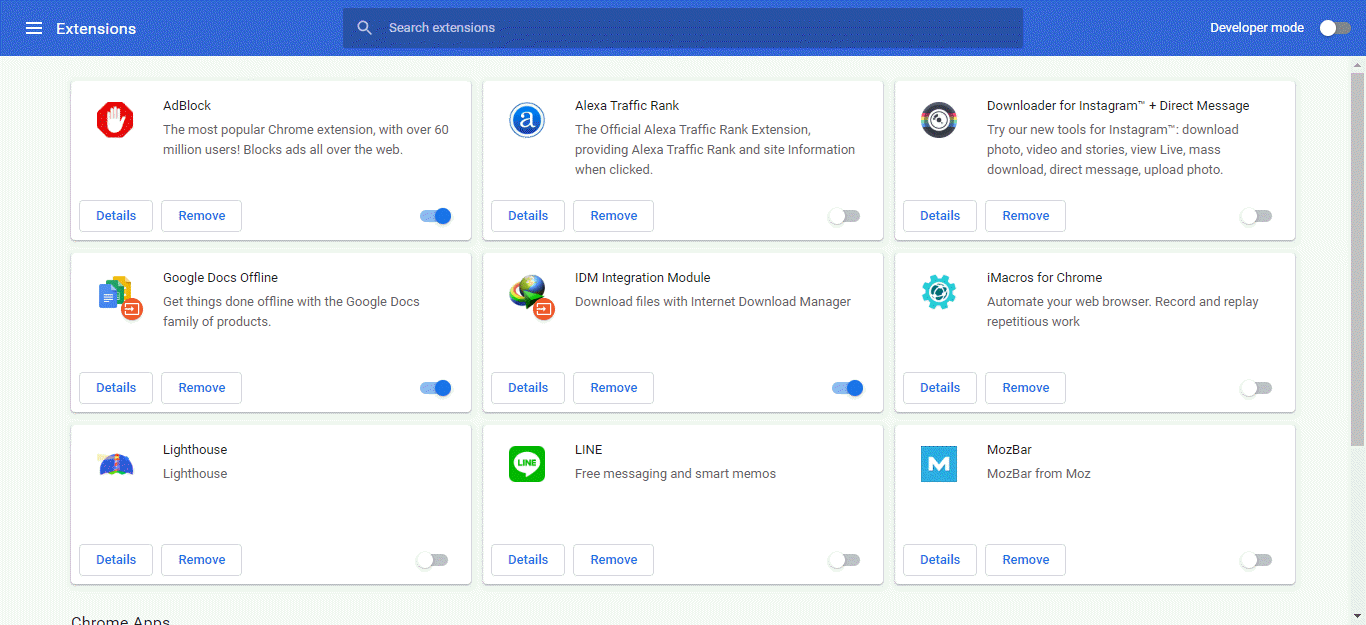The image size is (1366, 625).
Task: Disable IDM Integration Module toggle
Action: click(848, 388)
